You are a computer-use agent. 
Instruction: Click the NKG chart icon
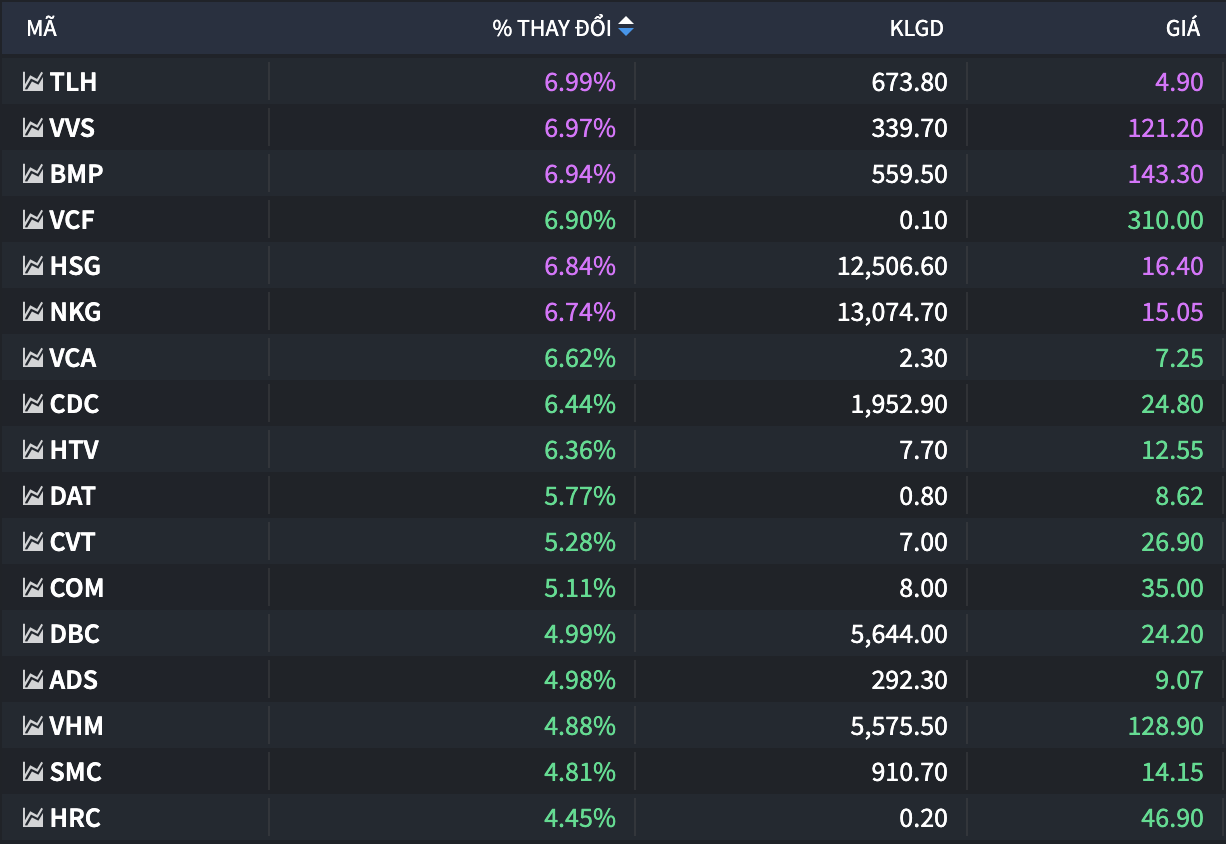pyautogui.click(x=33, y=312)
